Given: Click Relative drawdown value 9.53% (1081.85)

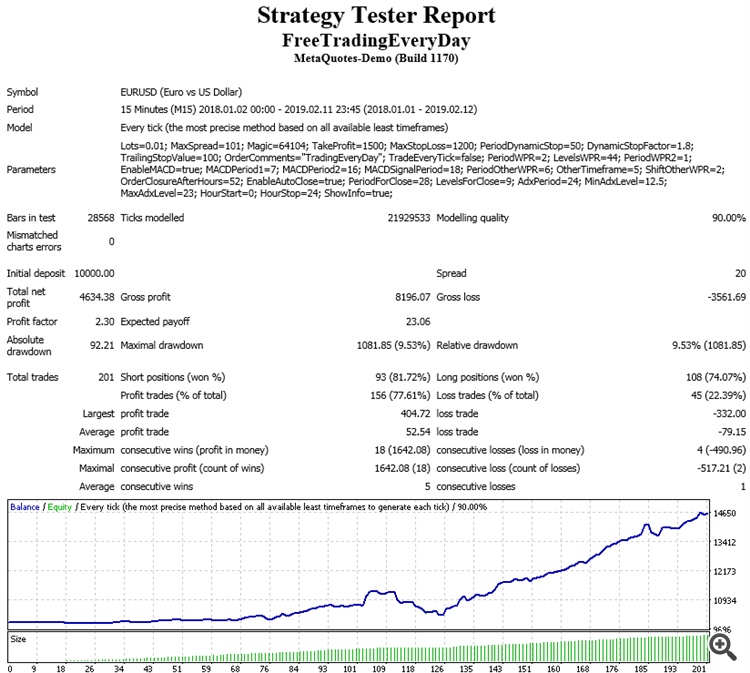Looking at the screenshot, I should pyautogui.click(x=709, y=346).
